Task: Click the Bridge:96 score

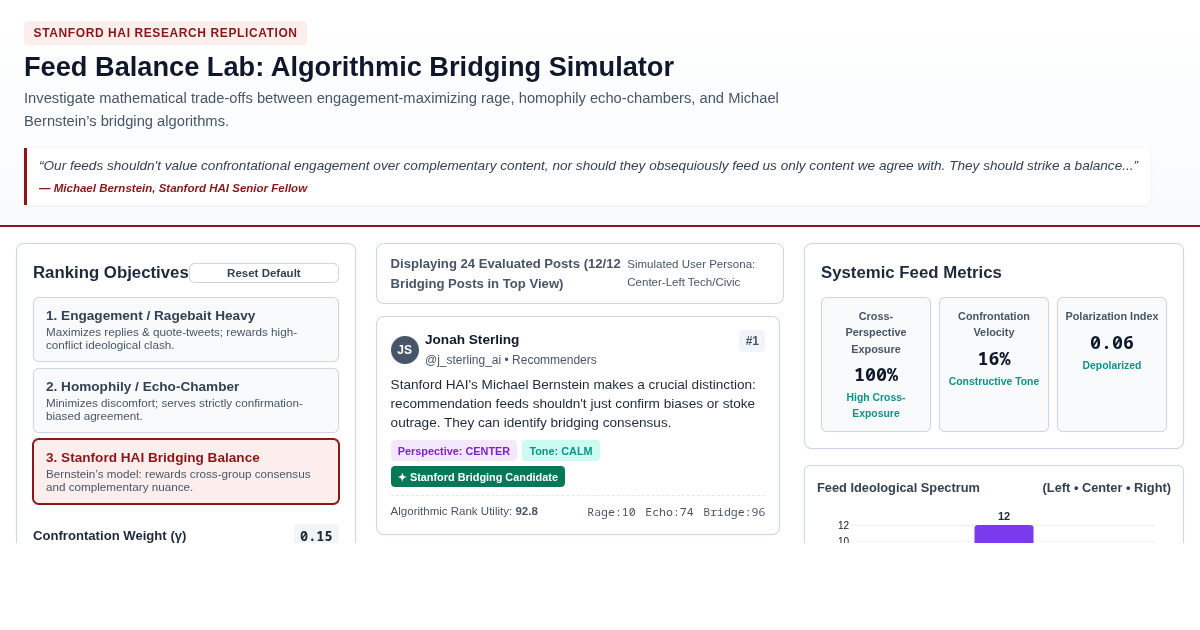Action: click(734, 512)
